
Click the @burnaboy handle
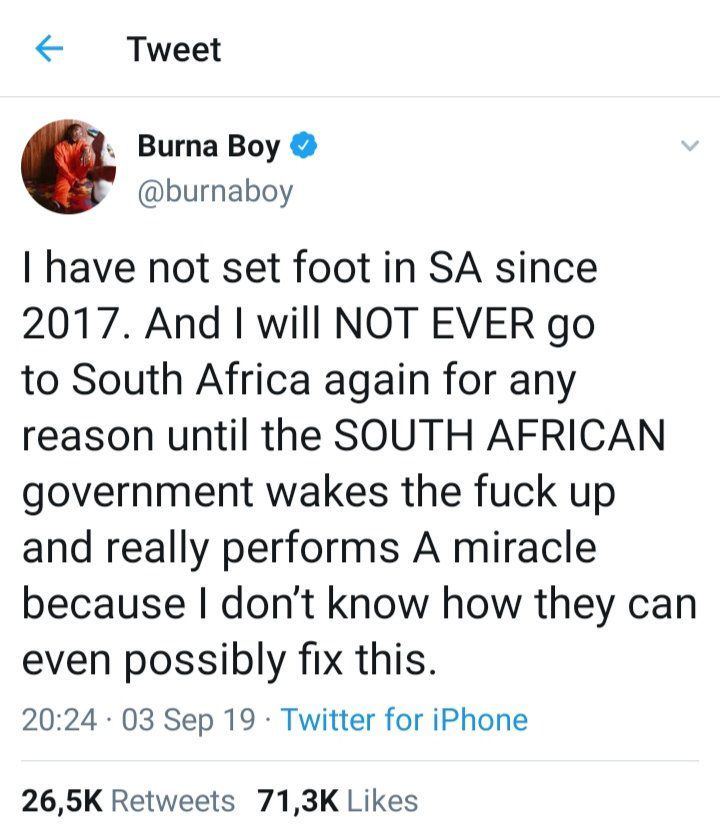pyautogui.click(x=214, y=189)
